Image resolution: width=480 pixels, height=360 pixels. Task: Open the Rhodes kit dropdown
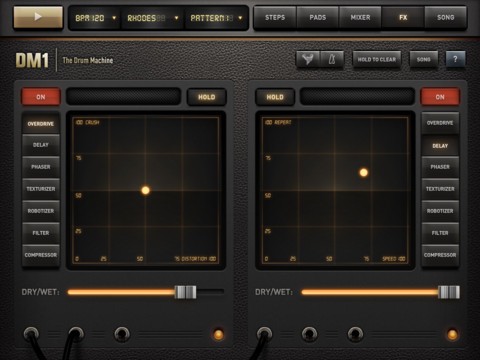pyautogui.click(x=153, y=18)
